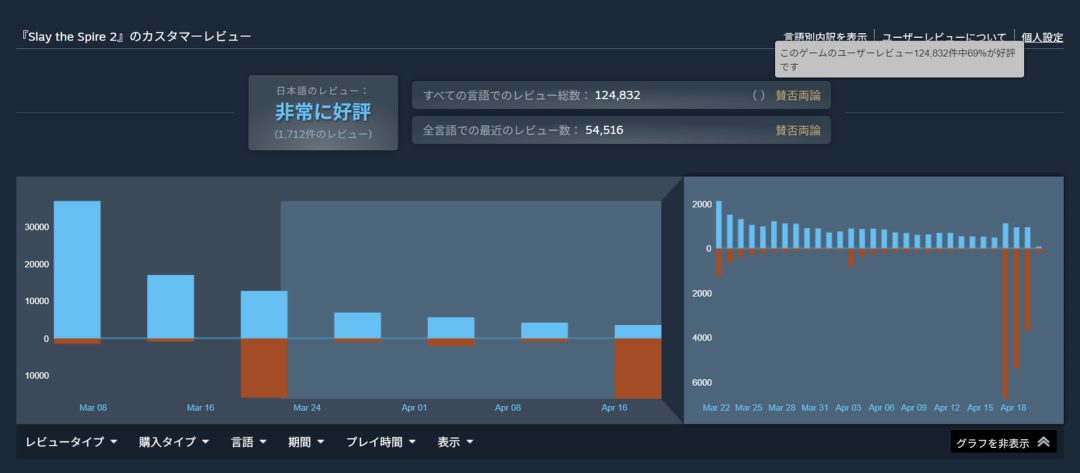Expand the 購入タイプ filter menu
This screenshot has height=473, width=1080.
pos(174,442)
